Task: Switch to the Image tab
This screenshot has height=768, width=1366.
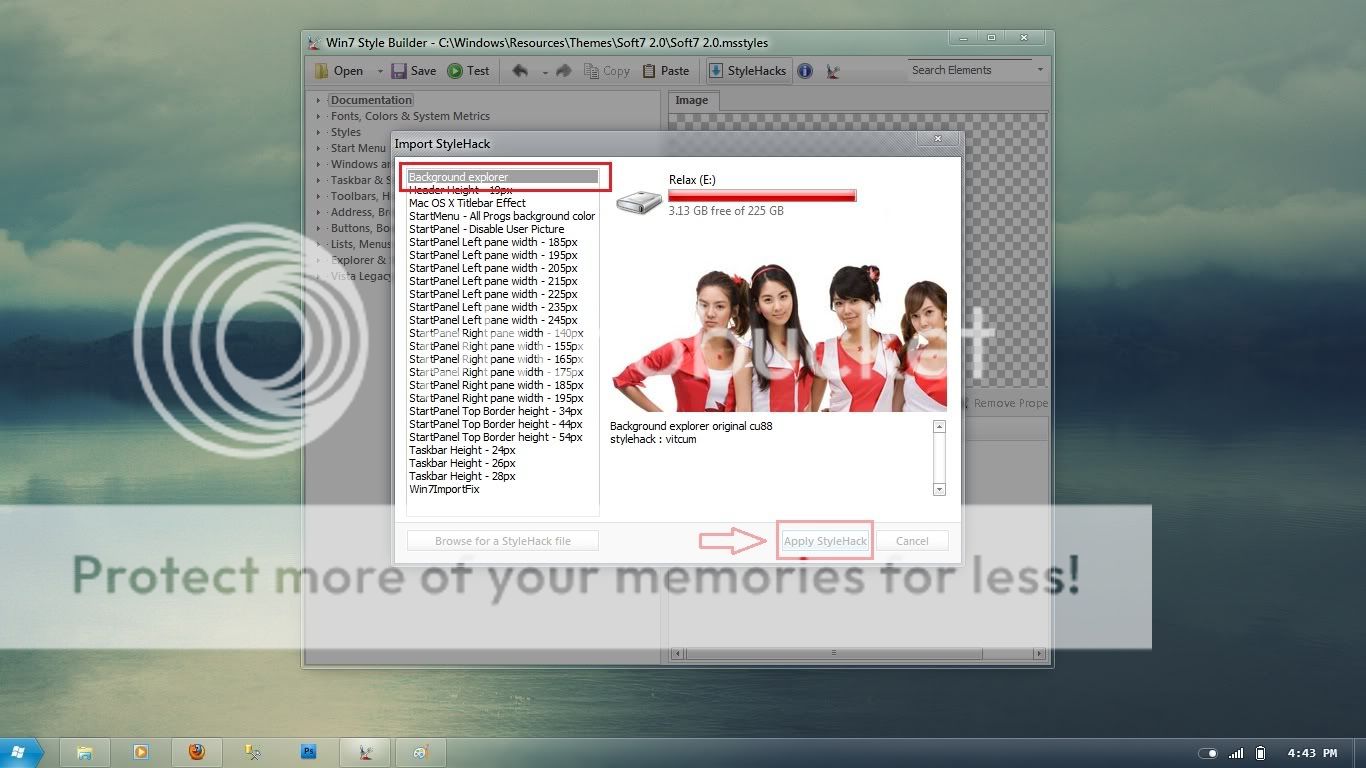Action: click(x=691, y=100)
